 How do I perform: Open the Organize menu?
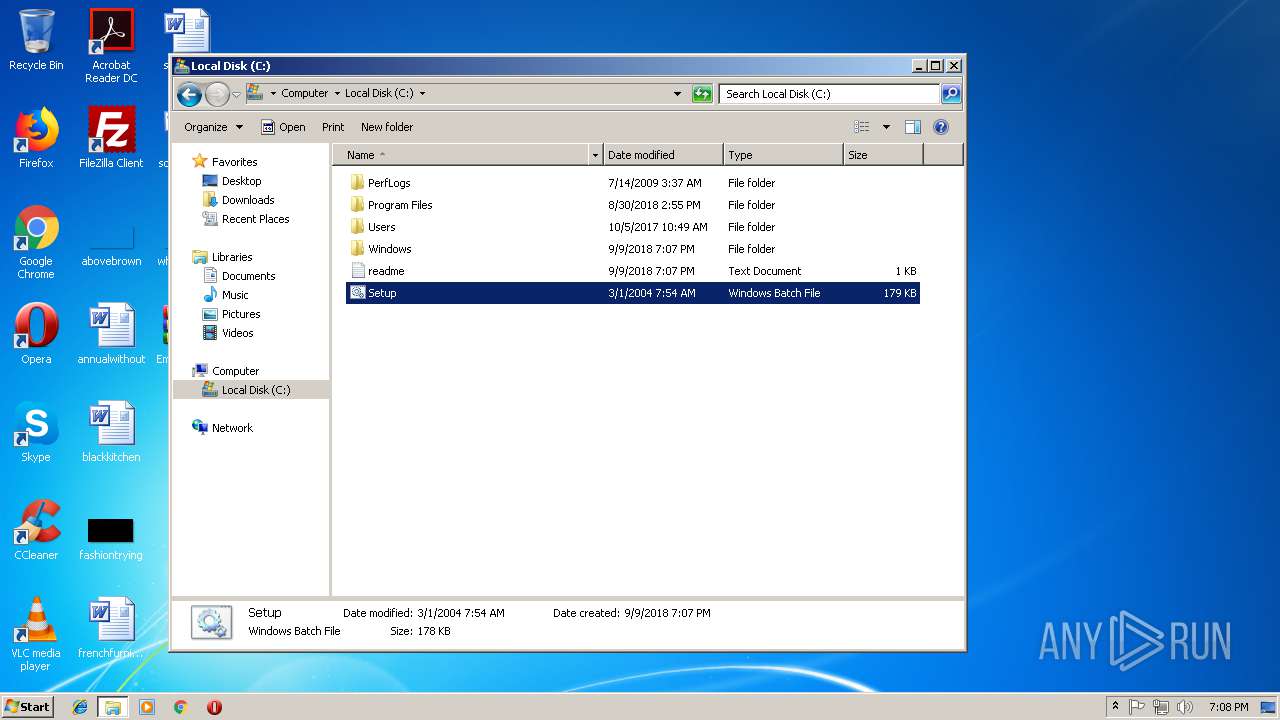click(x=213, y=127)
